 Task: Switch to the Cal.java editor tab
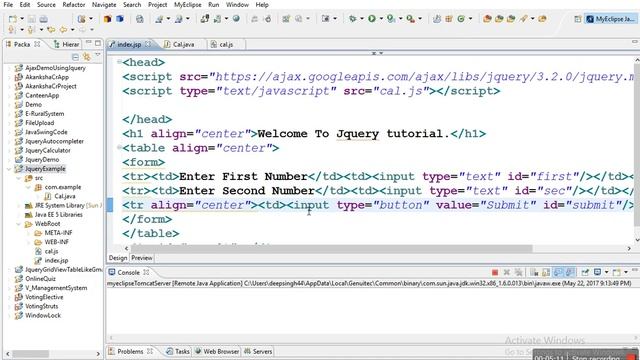coord(180,44)
